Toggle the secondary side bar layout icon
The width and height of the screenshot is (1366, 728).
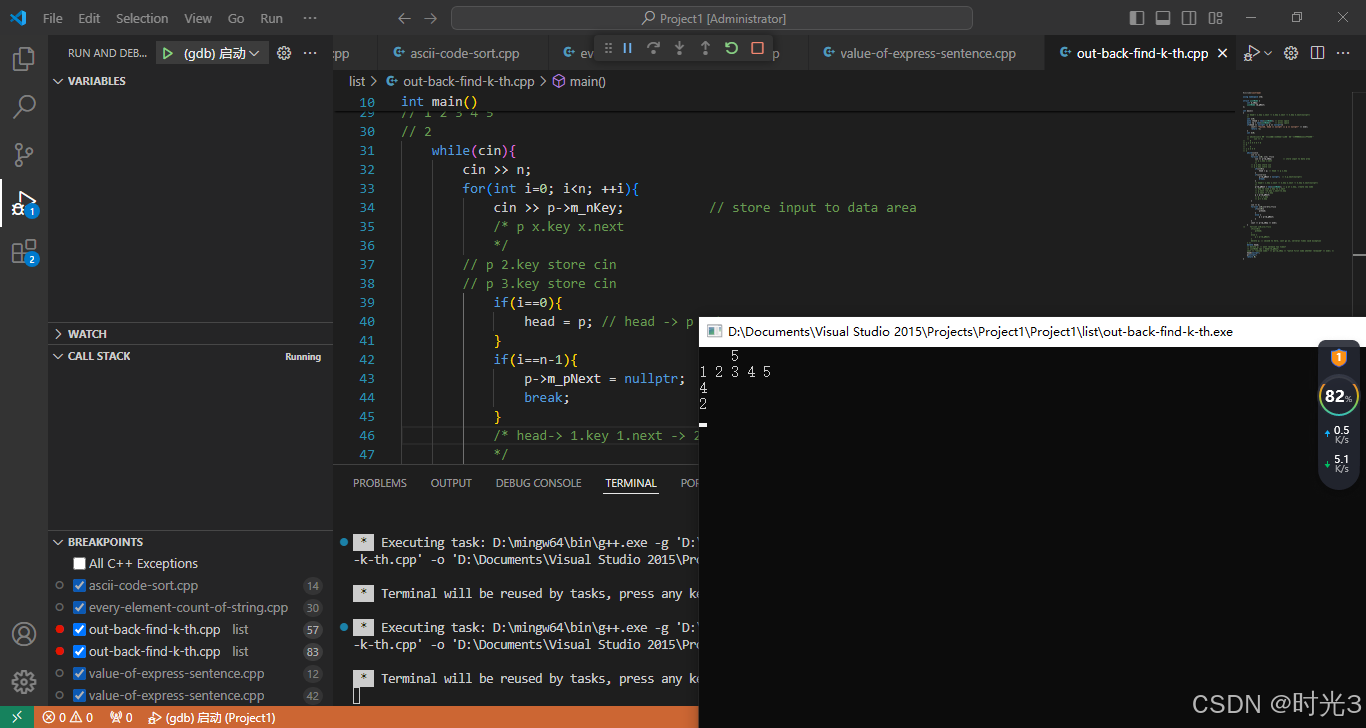[1189, 18]
